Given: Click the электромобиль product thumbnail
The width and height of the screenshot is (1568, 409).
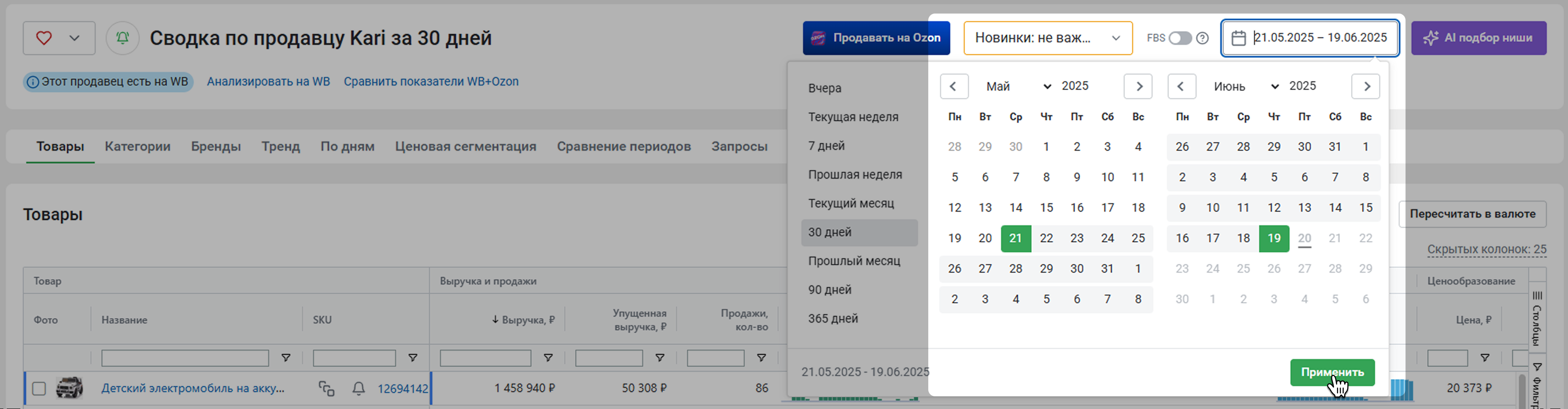Looking at the screenshot, I should (x=69, y=388).
